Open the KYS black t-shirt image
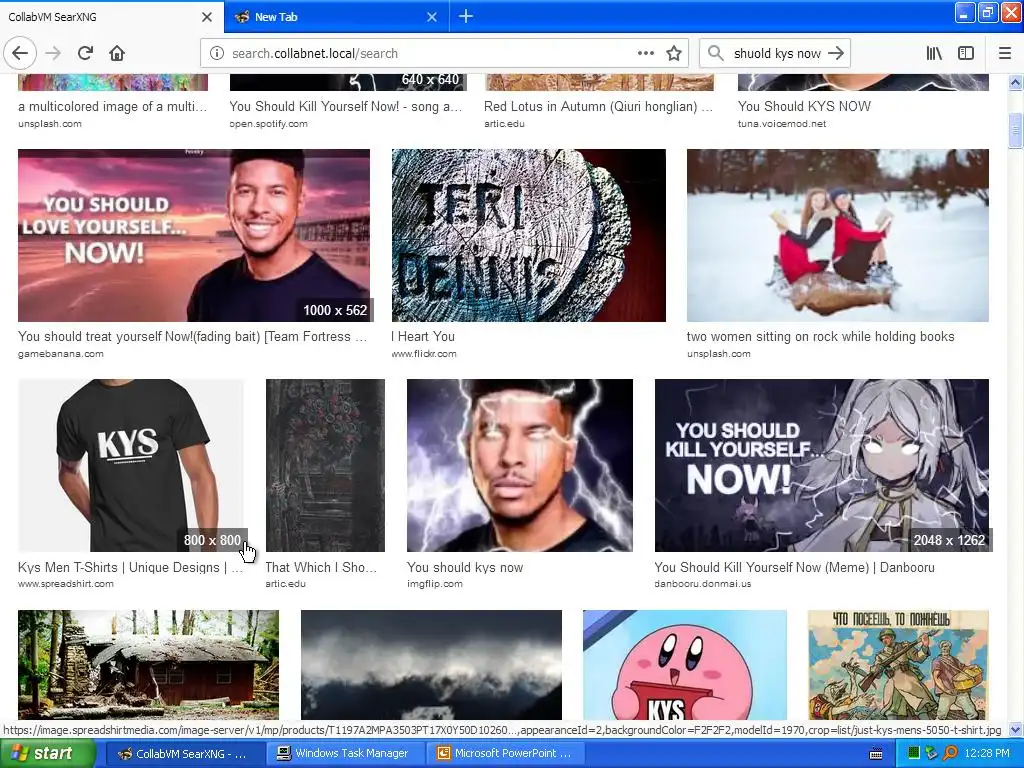Viewport: 1024px width, 768px height. [x=131, y=465]
